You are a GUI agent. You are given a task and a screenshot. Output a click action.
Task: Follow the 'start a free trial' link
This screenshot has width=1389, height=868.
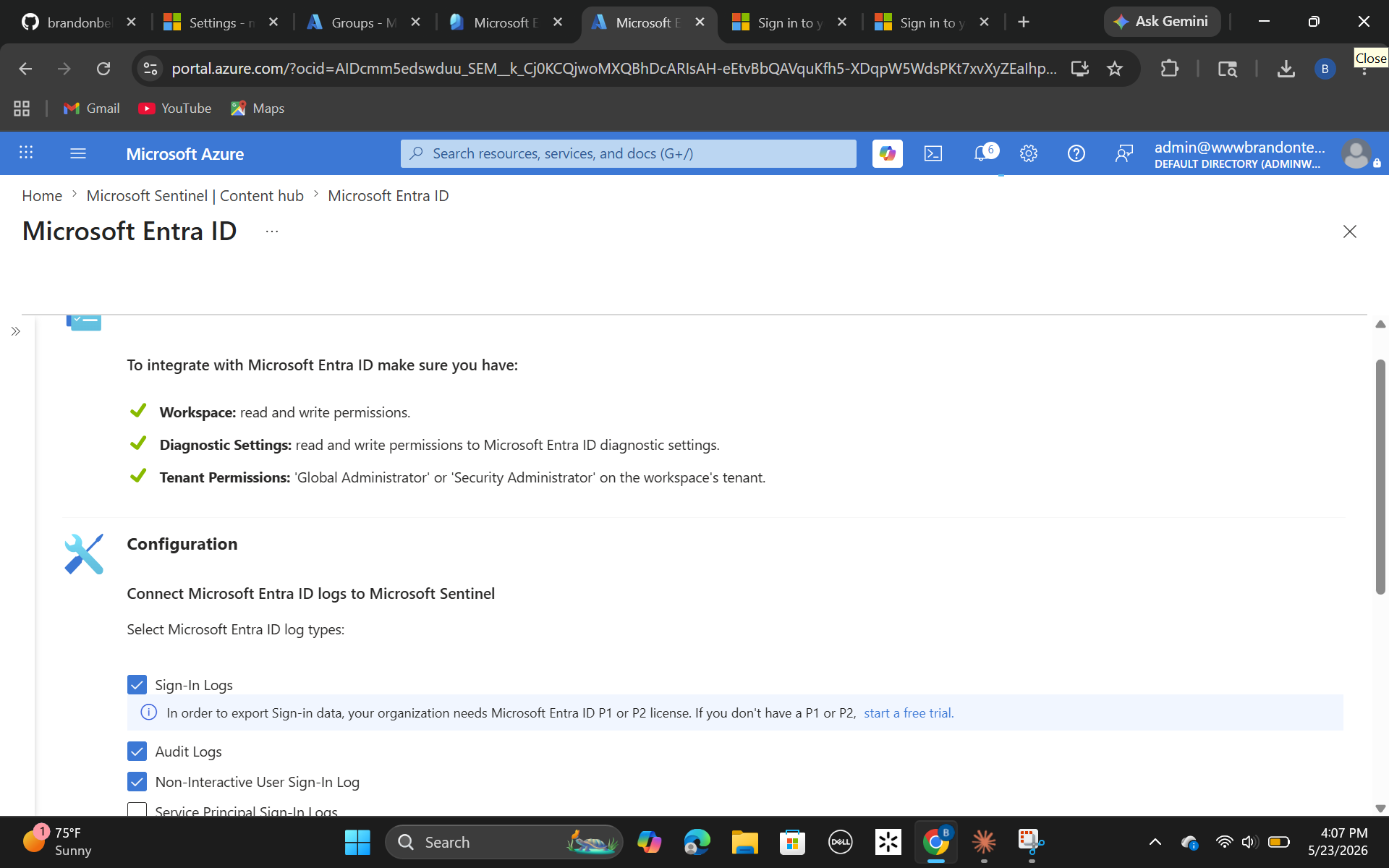pyautogui.click(x=909, y=712)
